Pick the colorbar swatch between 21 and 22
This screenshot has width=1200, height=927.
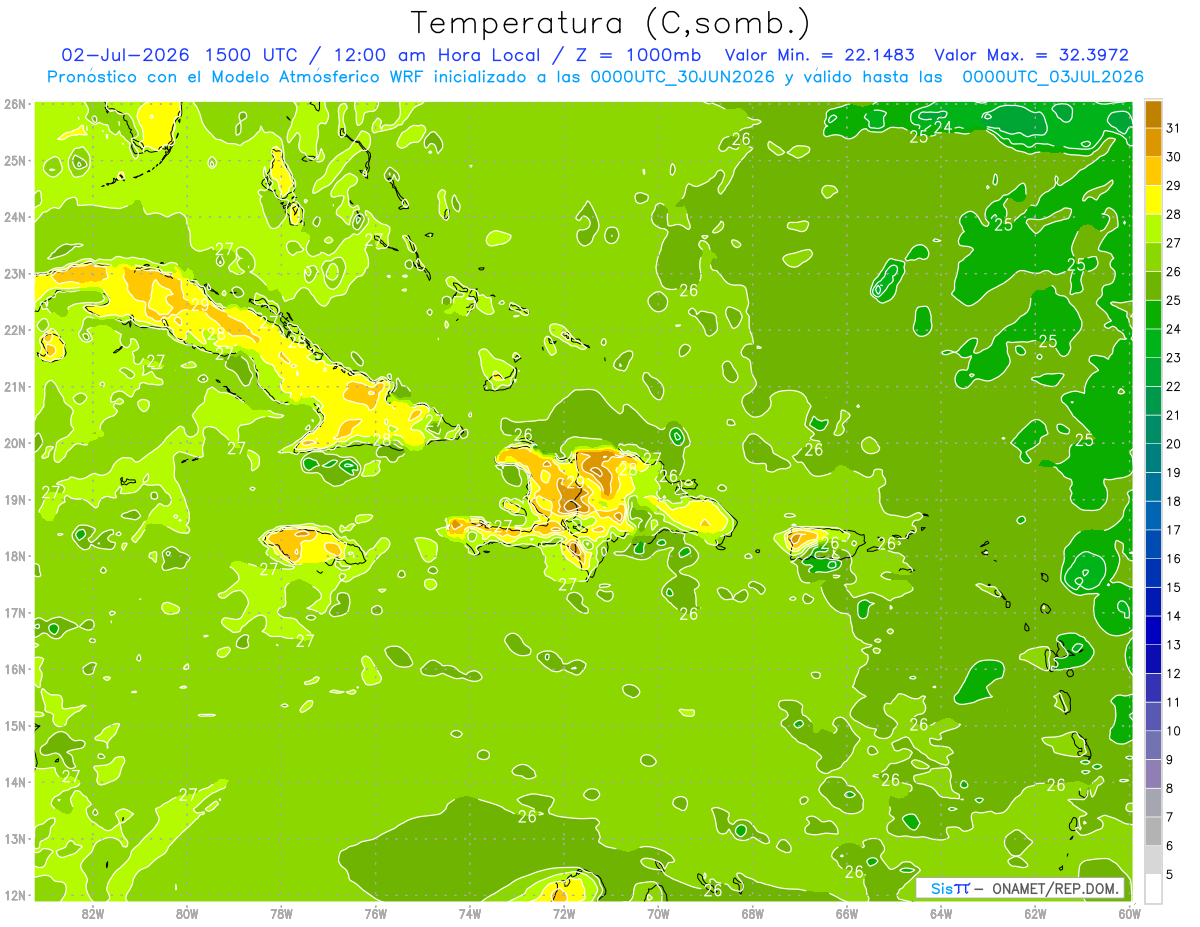1153,401
